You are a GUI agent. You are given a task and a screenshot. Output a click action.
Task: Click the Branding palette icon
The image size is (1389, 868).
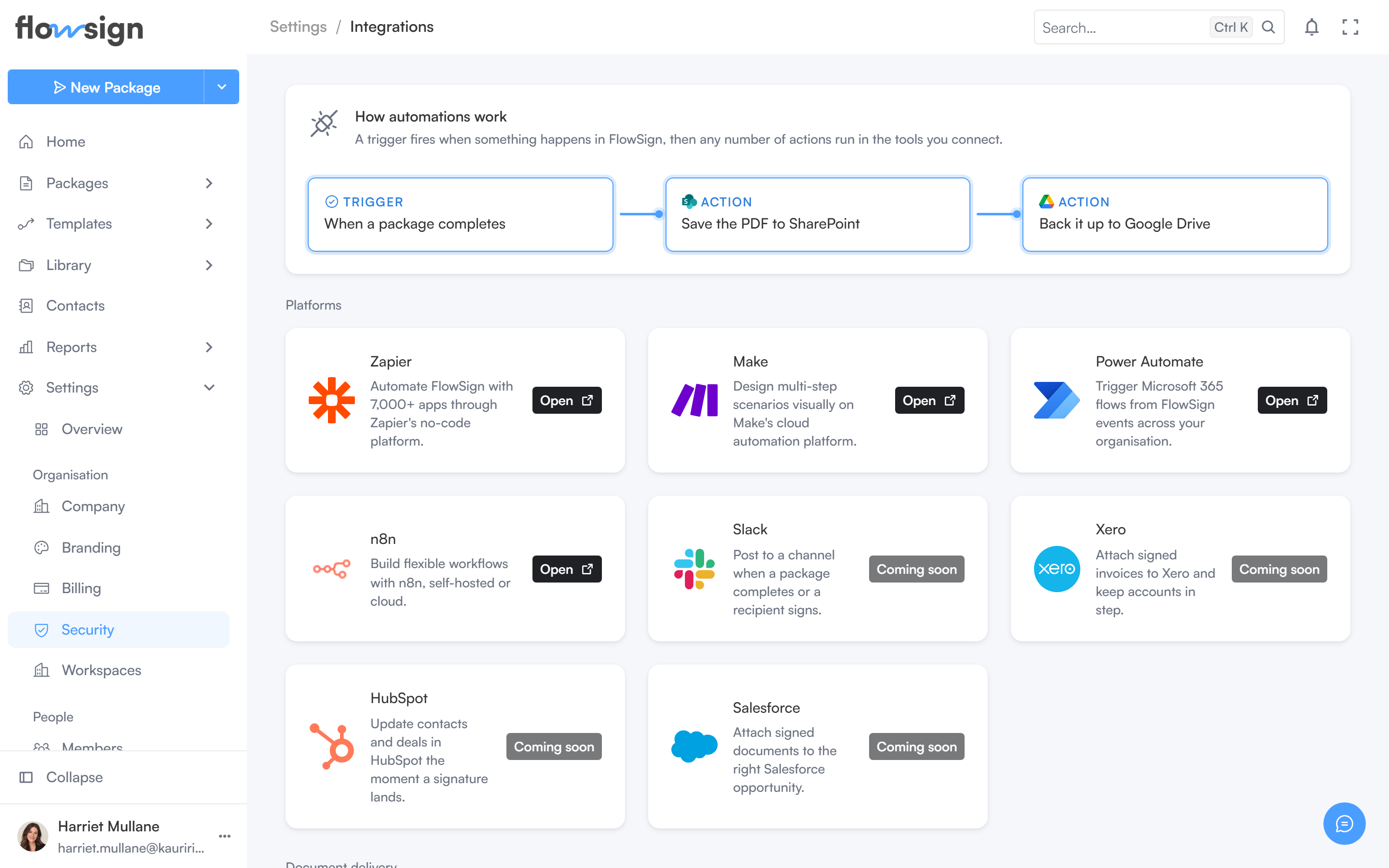coord(41,548)
